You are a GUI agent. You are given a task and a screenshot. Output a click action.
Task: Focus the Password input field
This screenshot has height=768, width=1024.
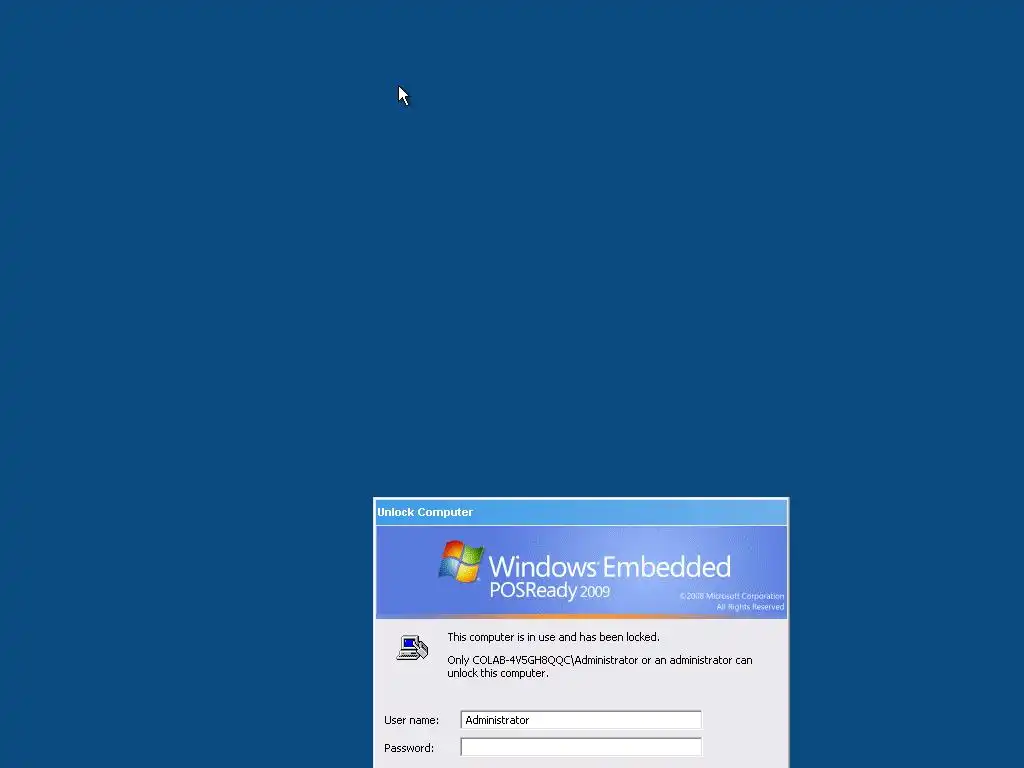coord(581,747)
